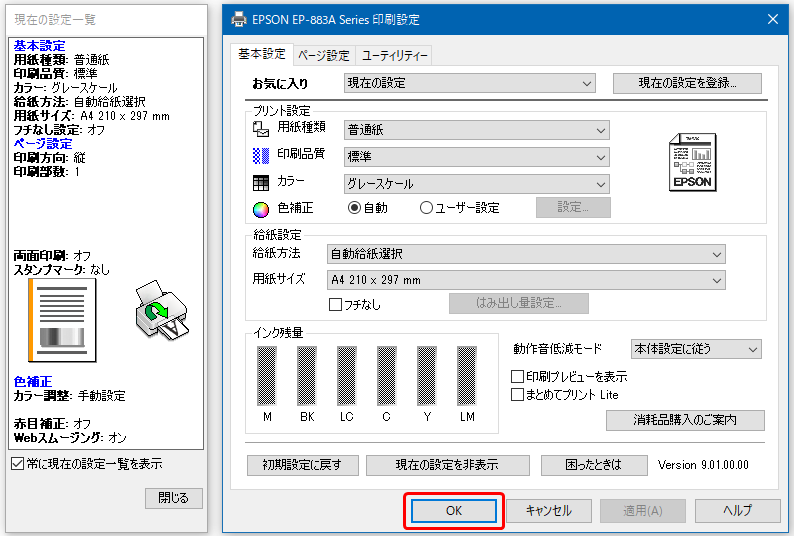Click the 現在の設定を登録 button
The width and height of the screenshot is (794, 536).
[687, 83]
